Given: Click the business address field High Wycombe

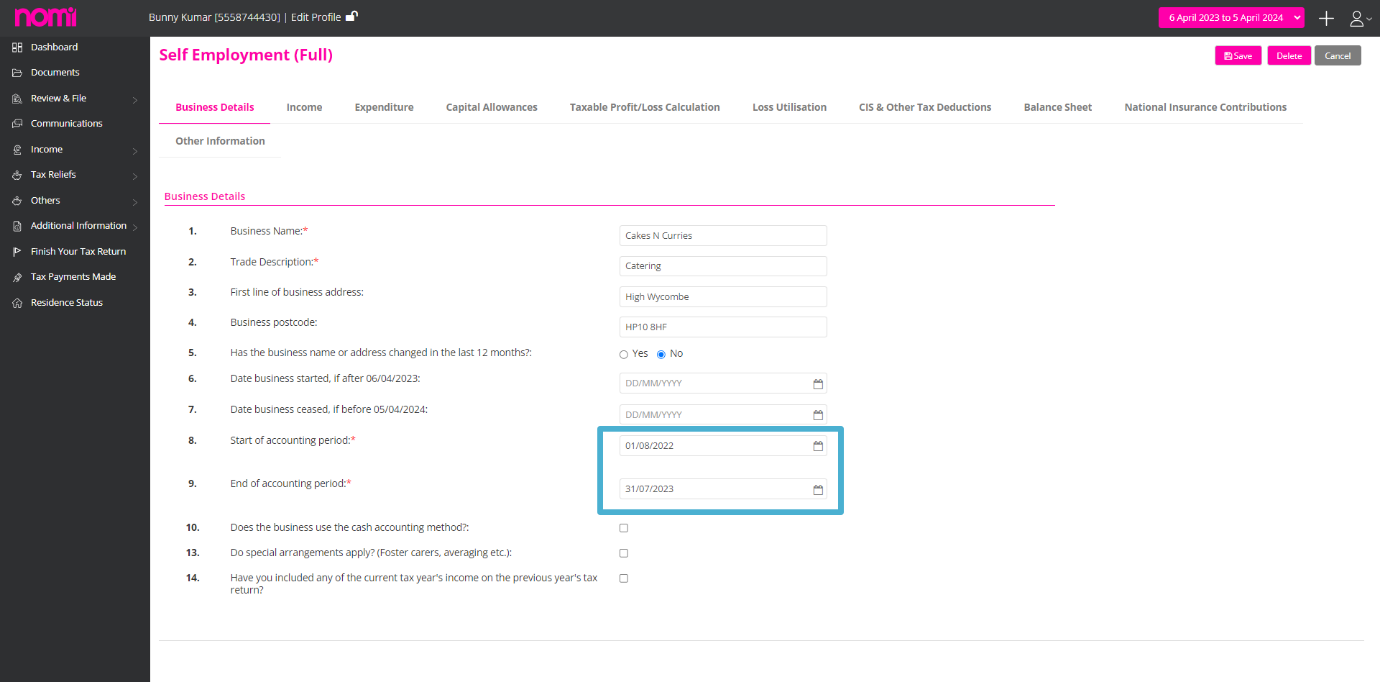Looking at the screenshot, I should [723, 297].
